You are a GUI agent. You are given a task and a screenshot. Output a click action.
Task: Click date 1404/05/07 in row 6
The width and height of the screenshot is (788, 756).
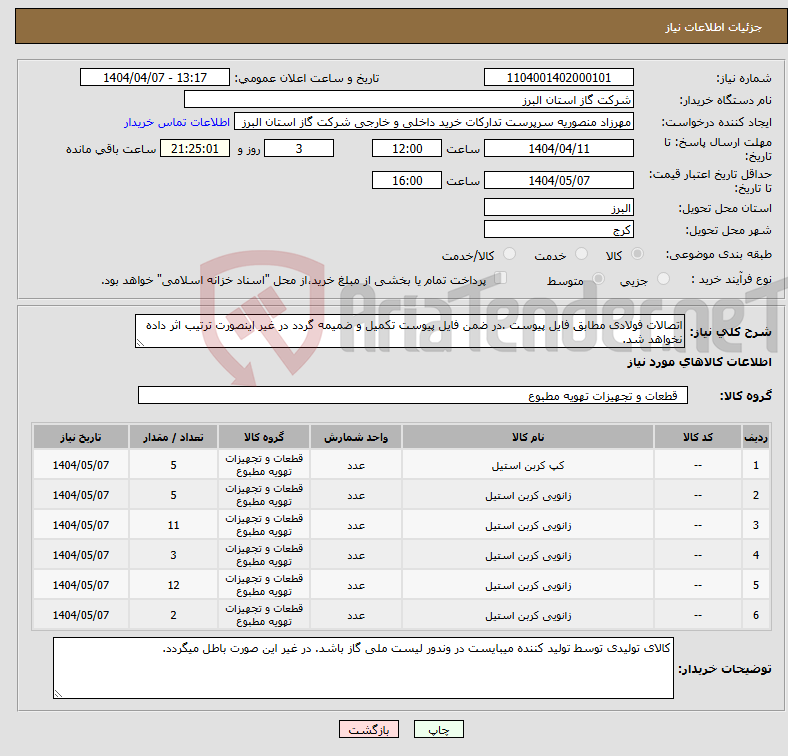[81, 615]
